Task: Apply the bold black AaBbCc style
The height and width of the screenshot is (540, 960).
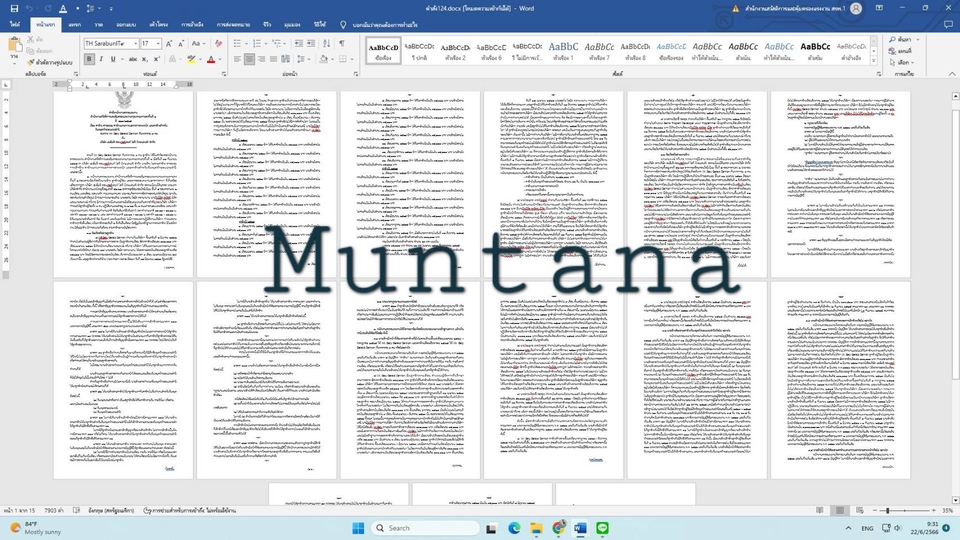Action: (x=815, y=51)
